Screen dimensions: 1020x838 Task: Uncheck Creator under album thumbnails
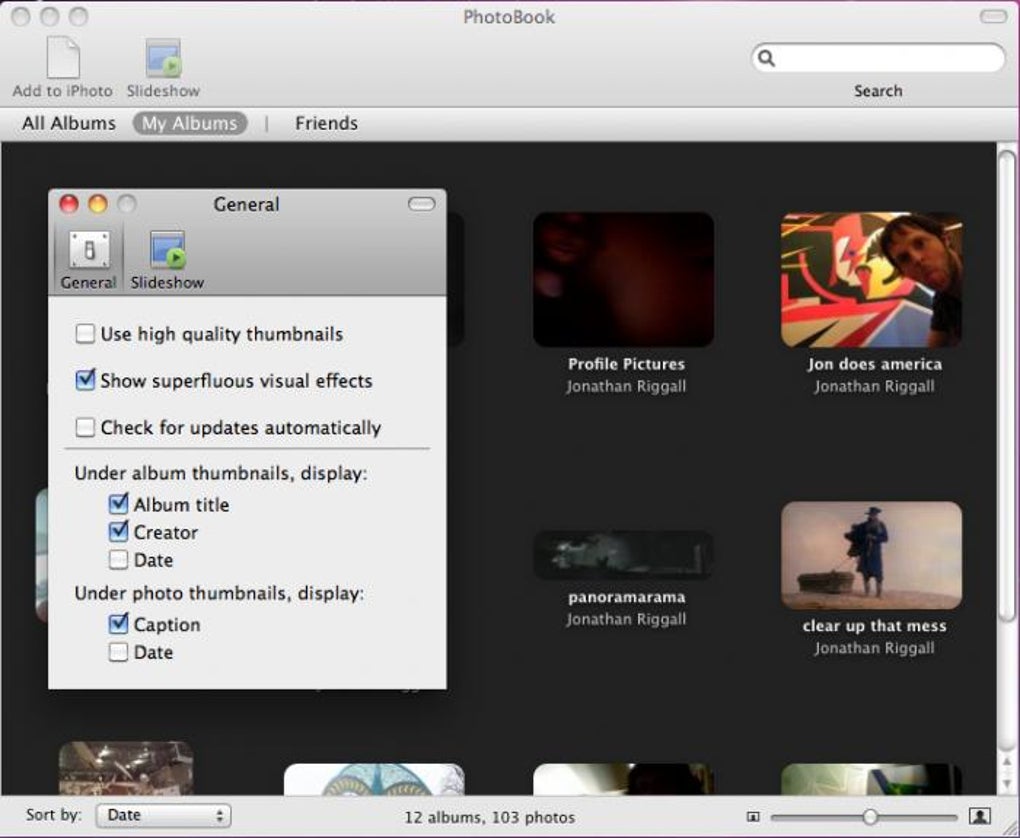coord(119,532)
